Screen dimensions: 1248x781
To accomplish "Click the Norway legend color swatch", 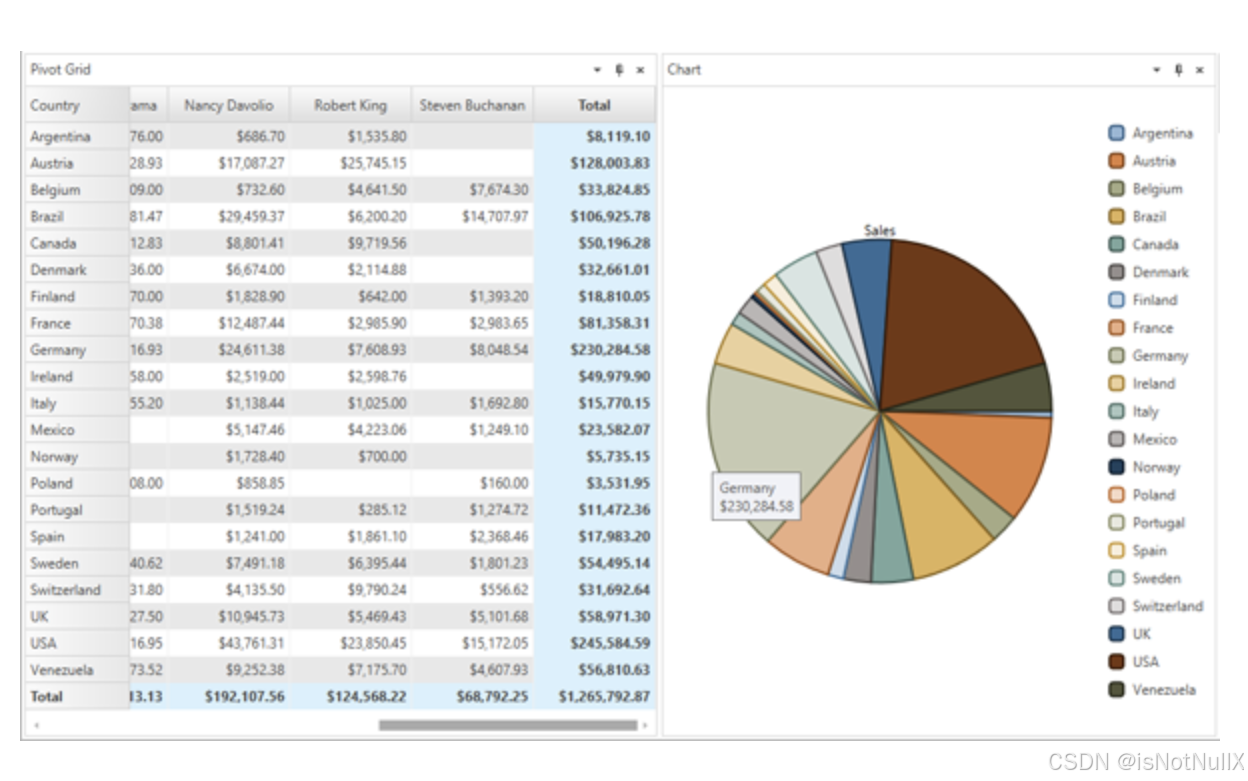I will coord(1117,467).
